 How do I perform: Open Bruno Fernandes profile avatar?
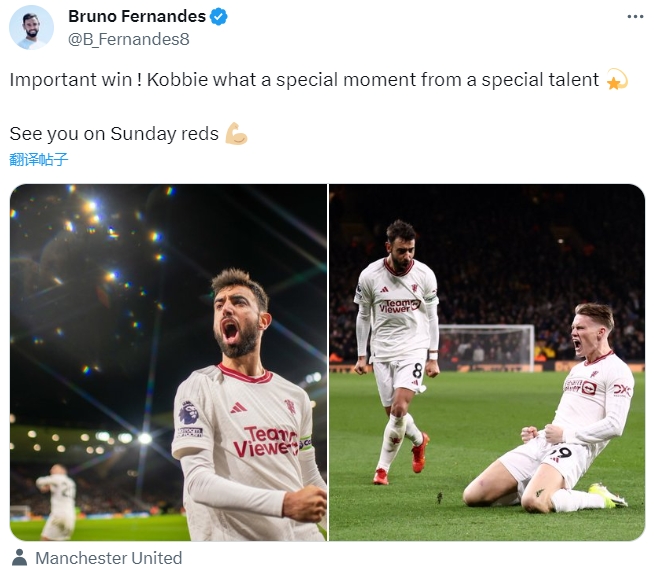click(x=31, y=28)
